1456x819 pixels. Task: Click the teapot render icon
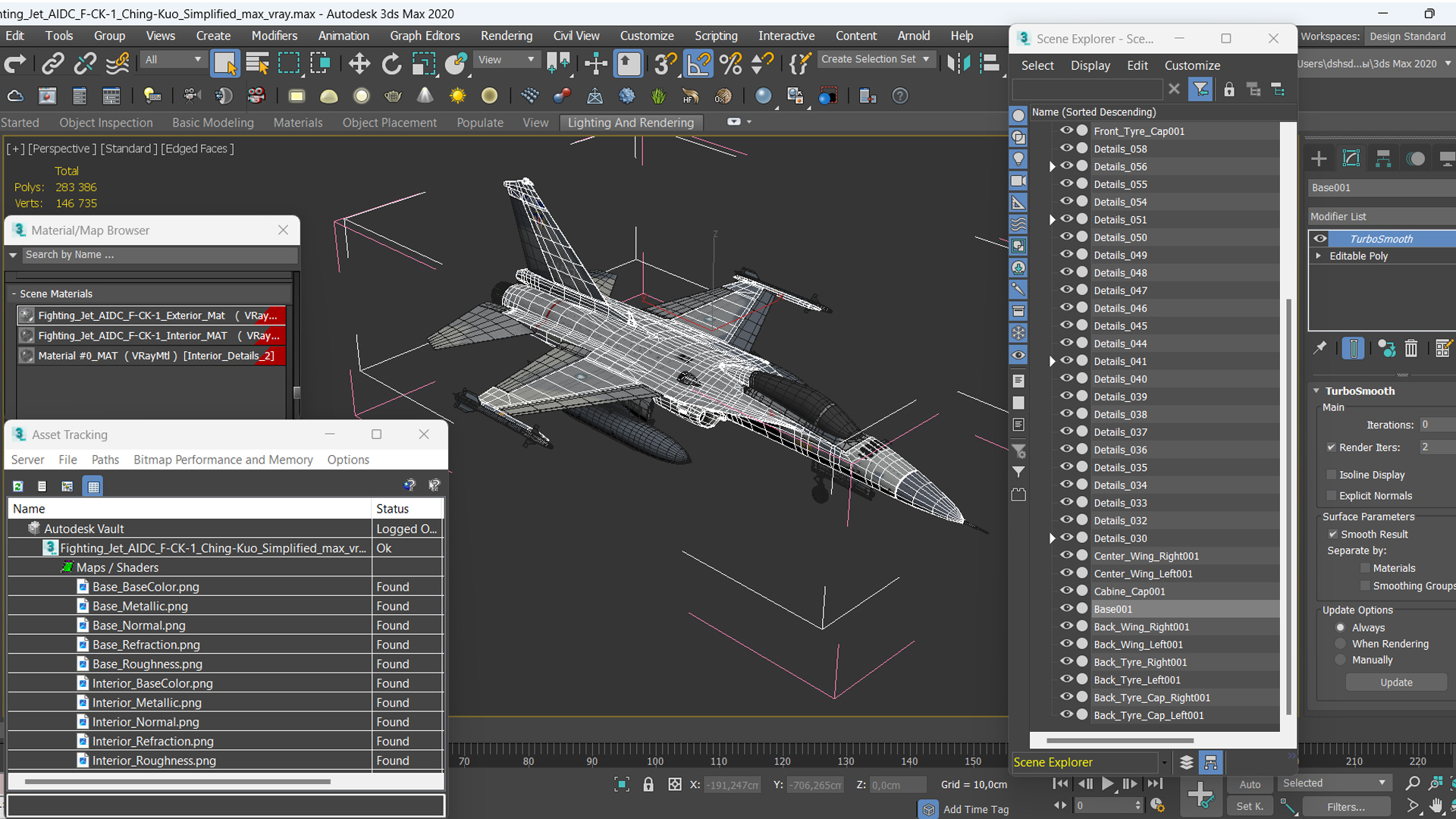point(393,96)
